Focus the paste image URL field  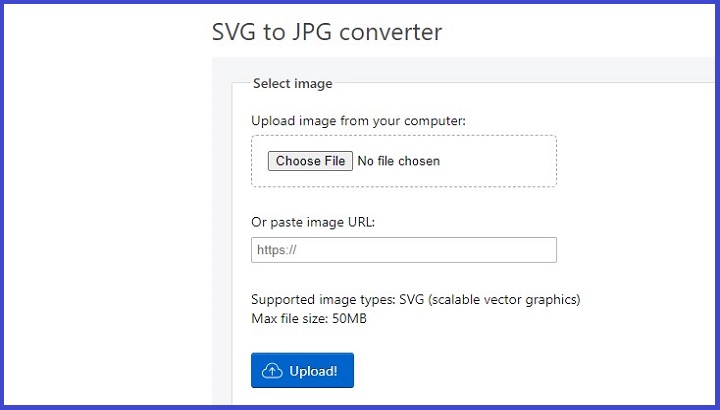click(403, 250)
